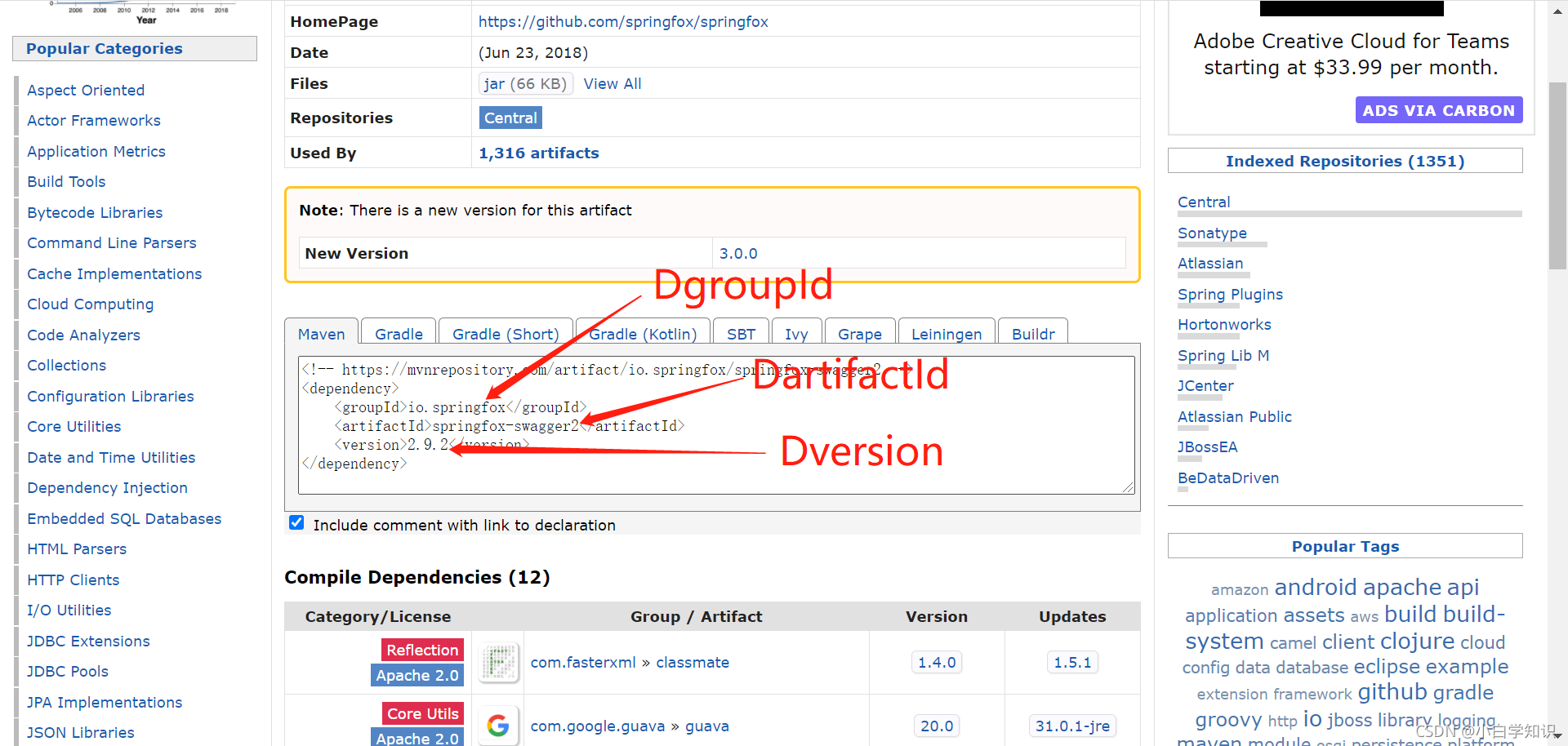Click classmate update version 1.5.1

click(x=1072, y=662)
